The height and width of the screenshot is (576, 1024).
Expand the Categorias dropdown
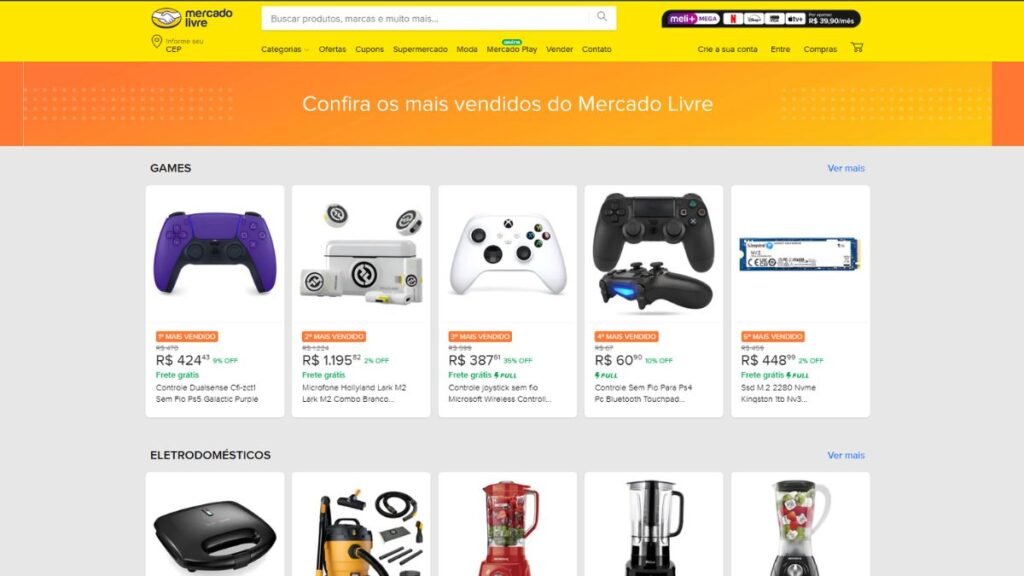click(284, 50)
